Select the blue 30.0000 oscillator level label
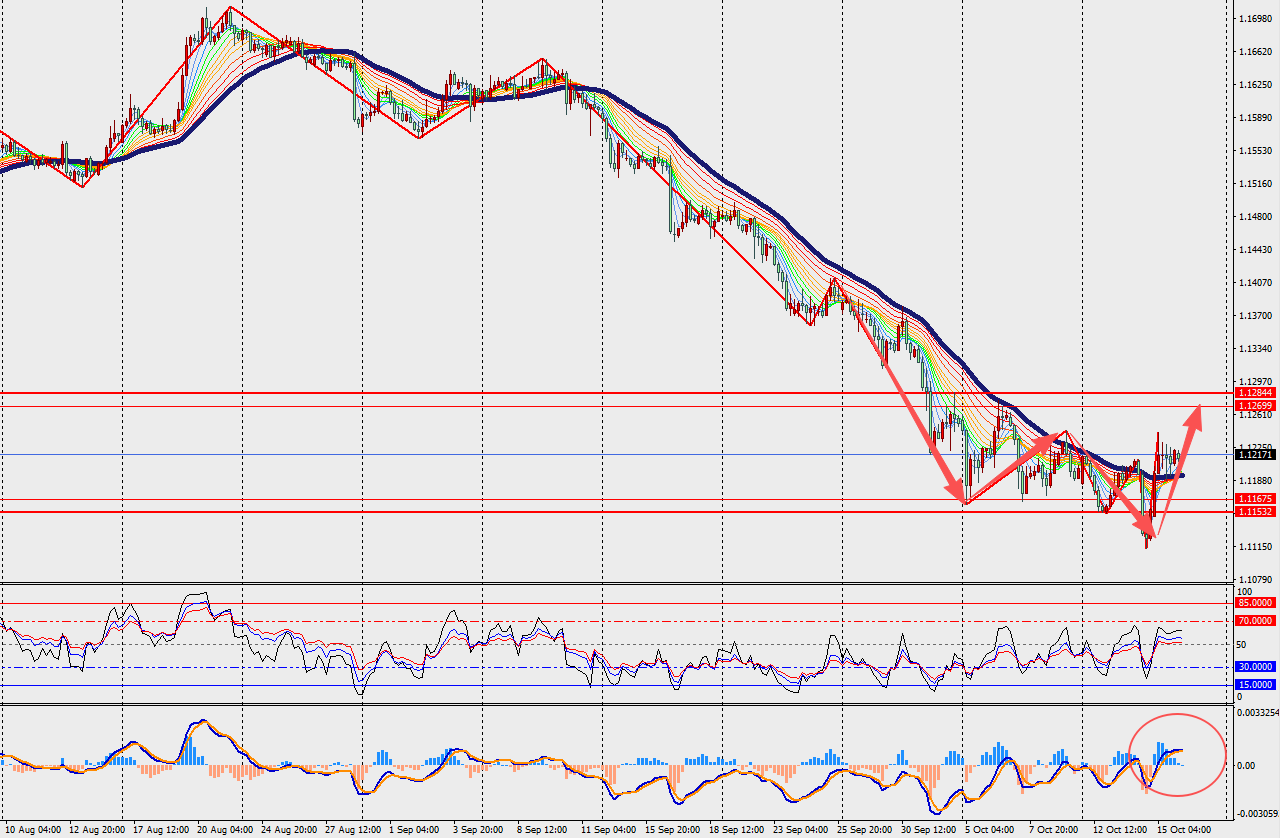The width and height of the screenshot is (1281, 838). pos(1255,666)
